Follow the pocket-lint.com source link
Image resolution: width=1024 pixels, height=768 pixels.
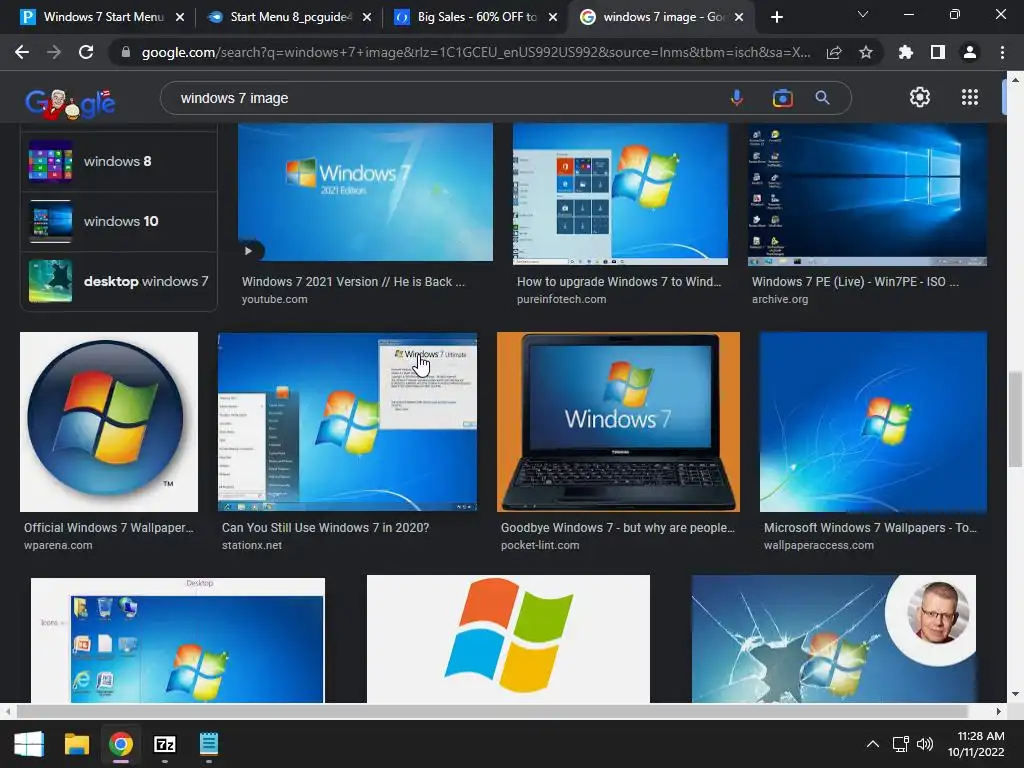[540, 545]
